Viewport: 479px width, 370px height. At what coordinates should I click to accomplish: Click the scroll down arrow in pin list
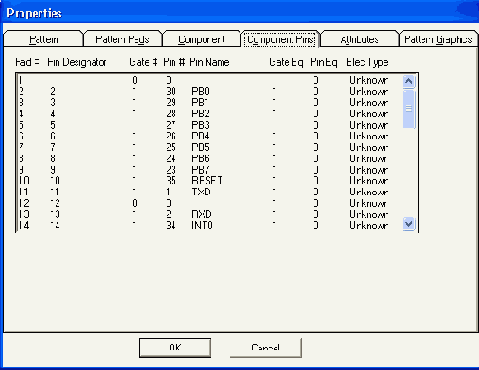point(409,224)
